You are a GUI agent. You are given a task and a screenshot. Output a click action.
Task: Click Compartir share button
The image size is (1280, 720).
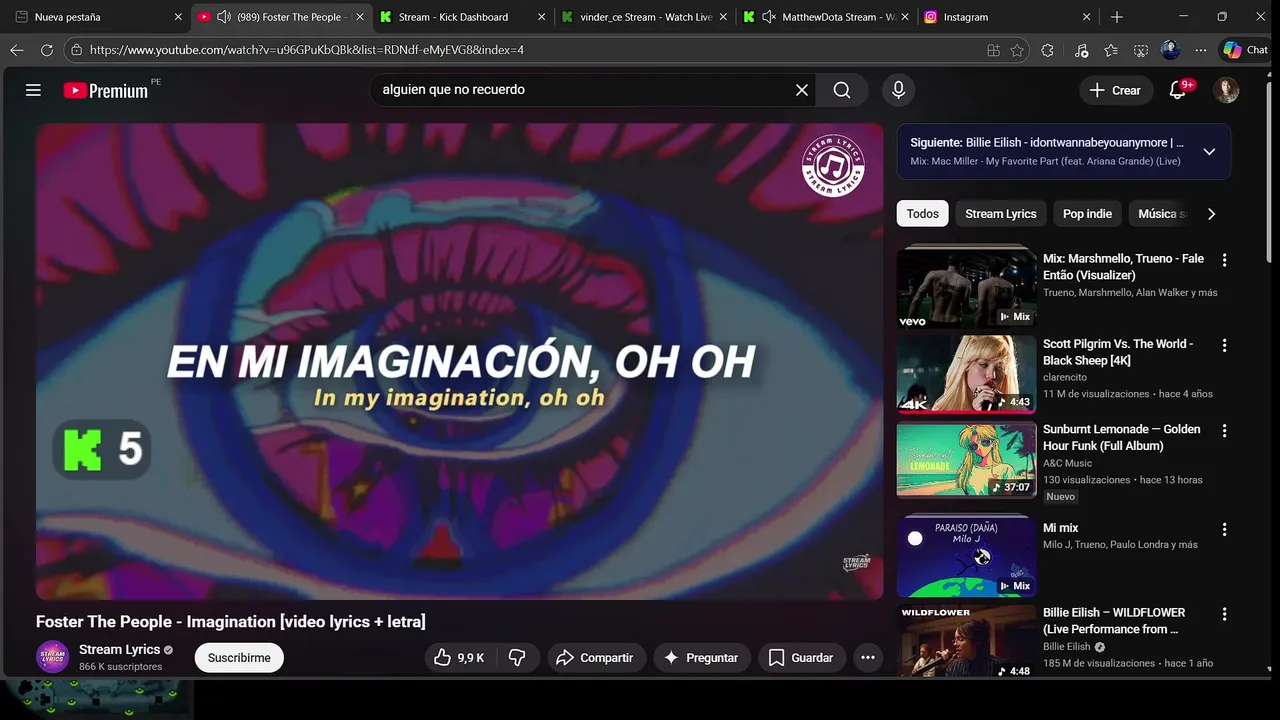pyautogui.click(x=595, y=657)
